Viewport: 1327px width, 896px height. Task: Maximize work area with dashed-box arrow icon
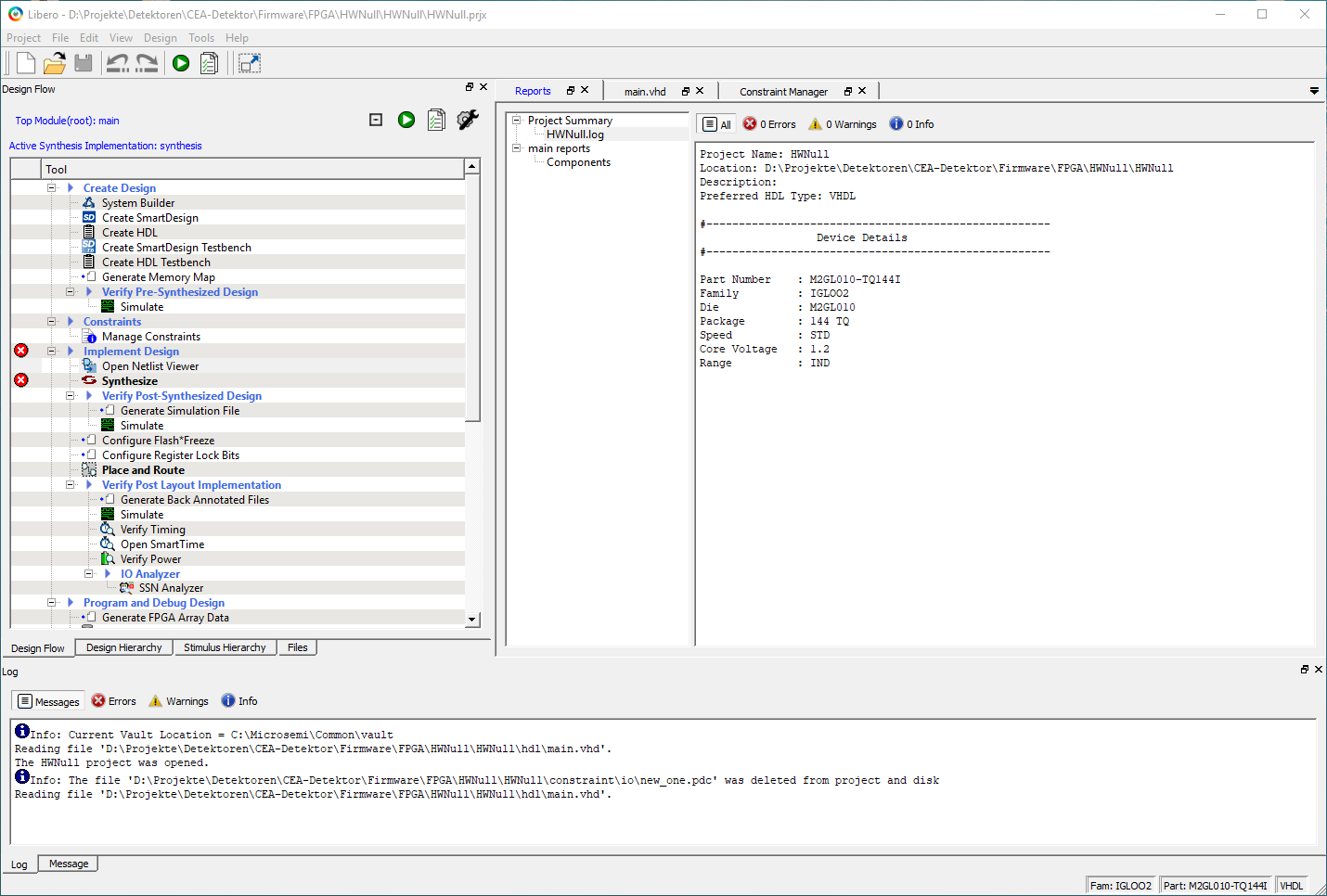coord(250,63)
